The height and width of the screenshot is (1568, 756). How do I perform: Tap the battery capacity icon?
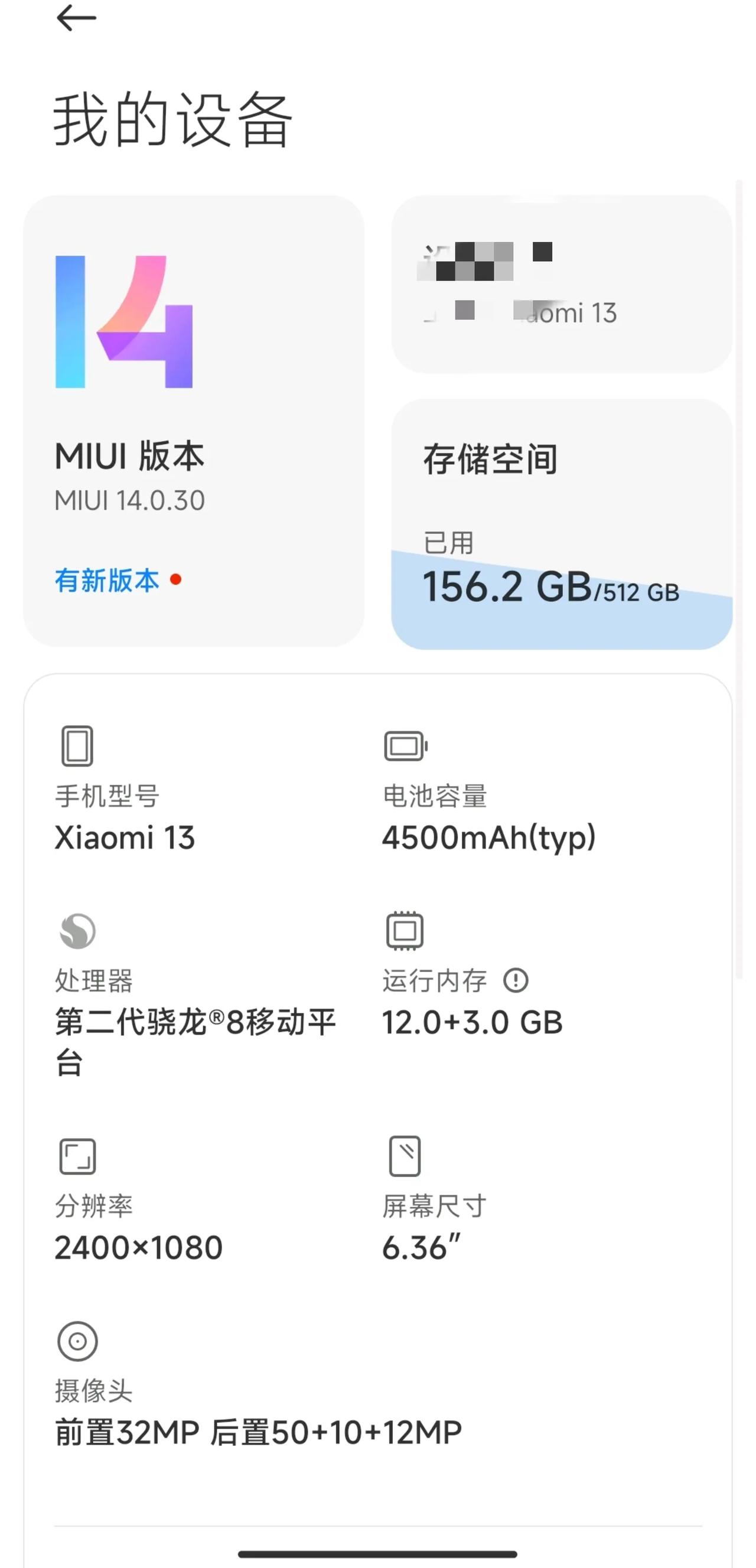pyautogui.click(x=405, y=746)
